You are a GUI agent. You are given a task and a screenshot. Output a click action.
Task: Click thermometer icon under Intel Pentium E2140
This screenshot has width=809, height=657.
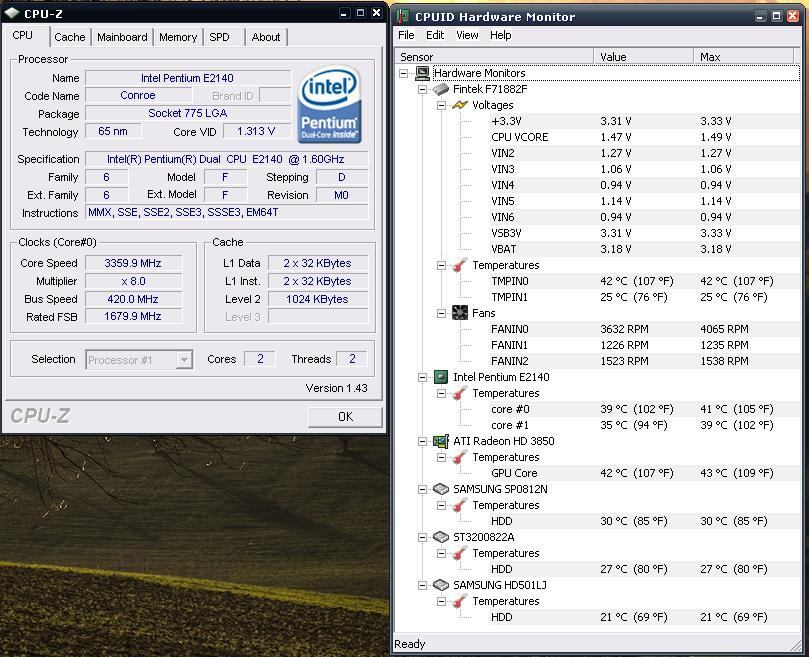pos(460,393)
